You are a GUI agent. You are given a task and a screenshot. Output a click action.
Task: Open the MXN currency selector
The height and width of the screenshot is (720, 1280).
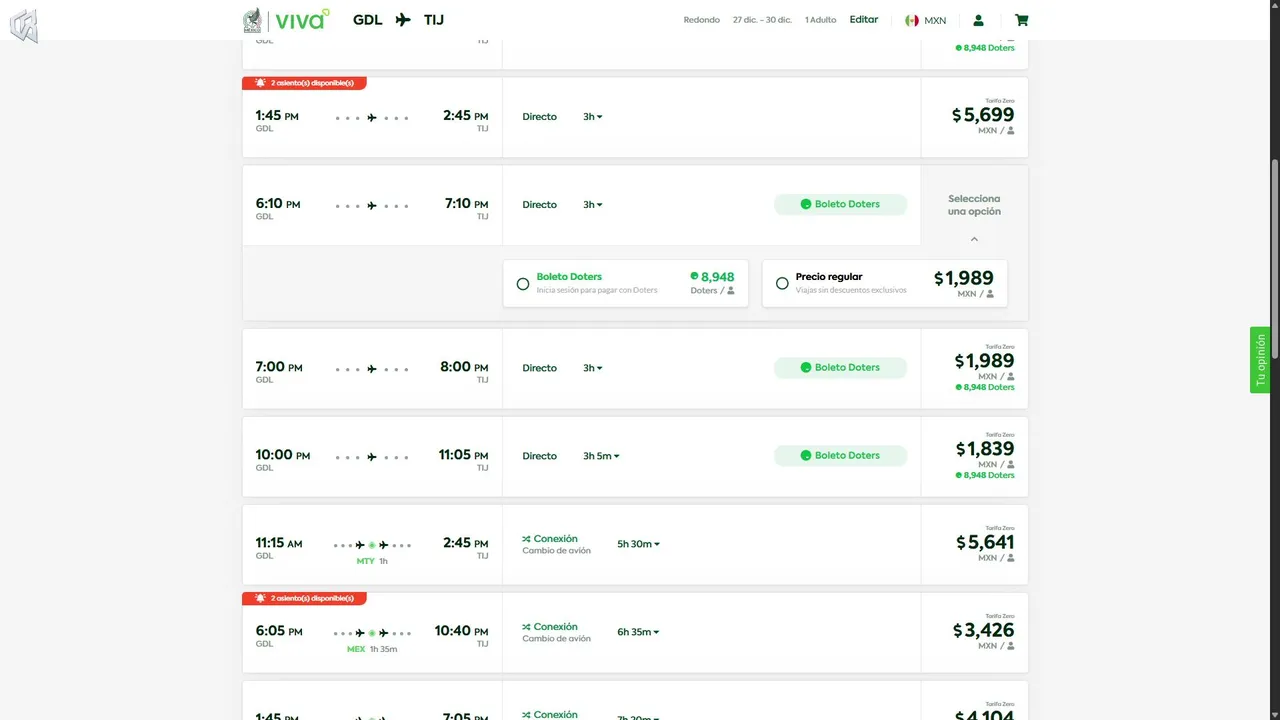926,20
